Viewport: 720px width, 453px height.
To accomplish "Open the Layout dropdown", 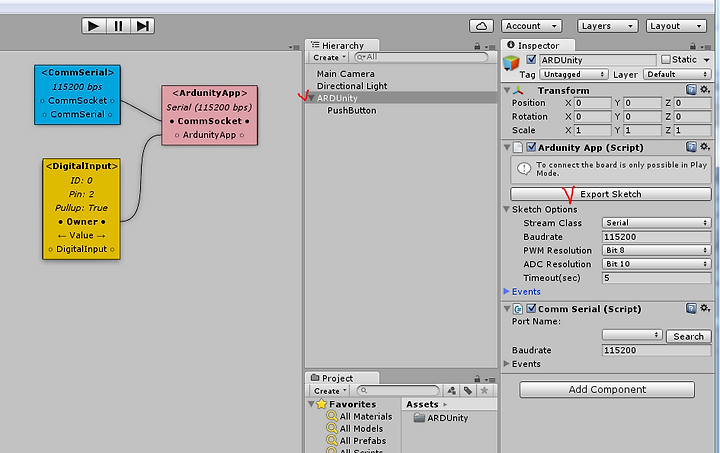I will click(x=676, y=26).
